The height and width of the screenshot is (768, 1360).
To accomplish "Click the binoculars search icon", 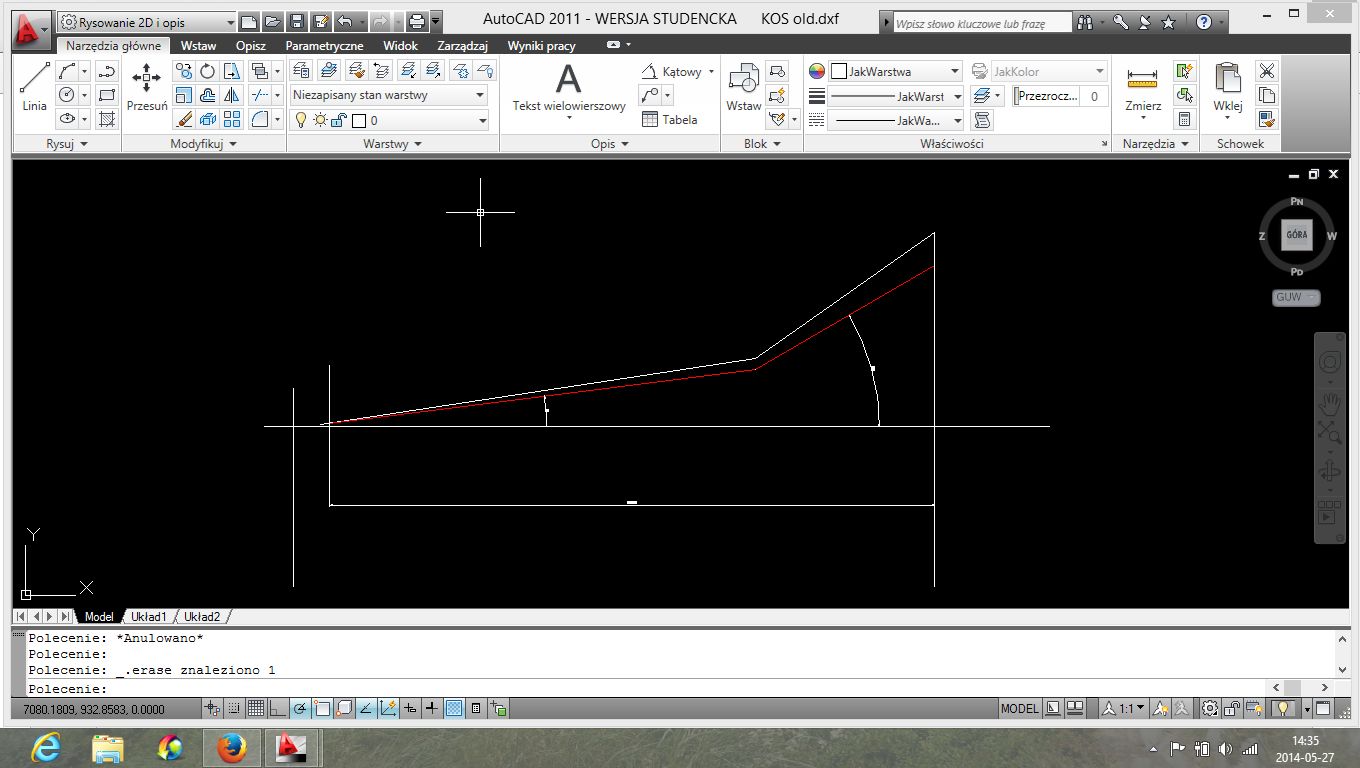I will [x=1086, y=22].
